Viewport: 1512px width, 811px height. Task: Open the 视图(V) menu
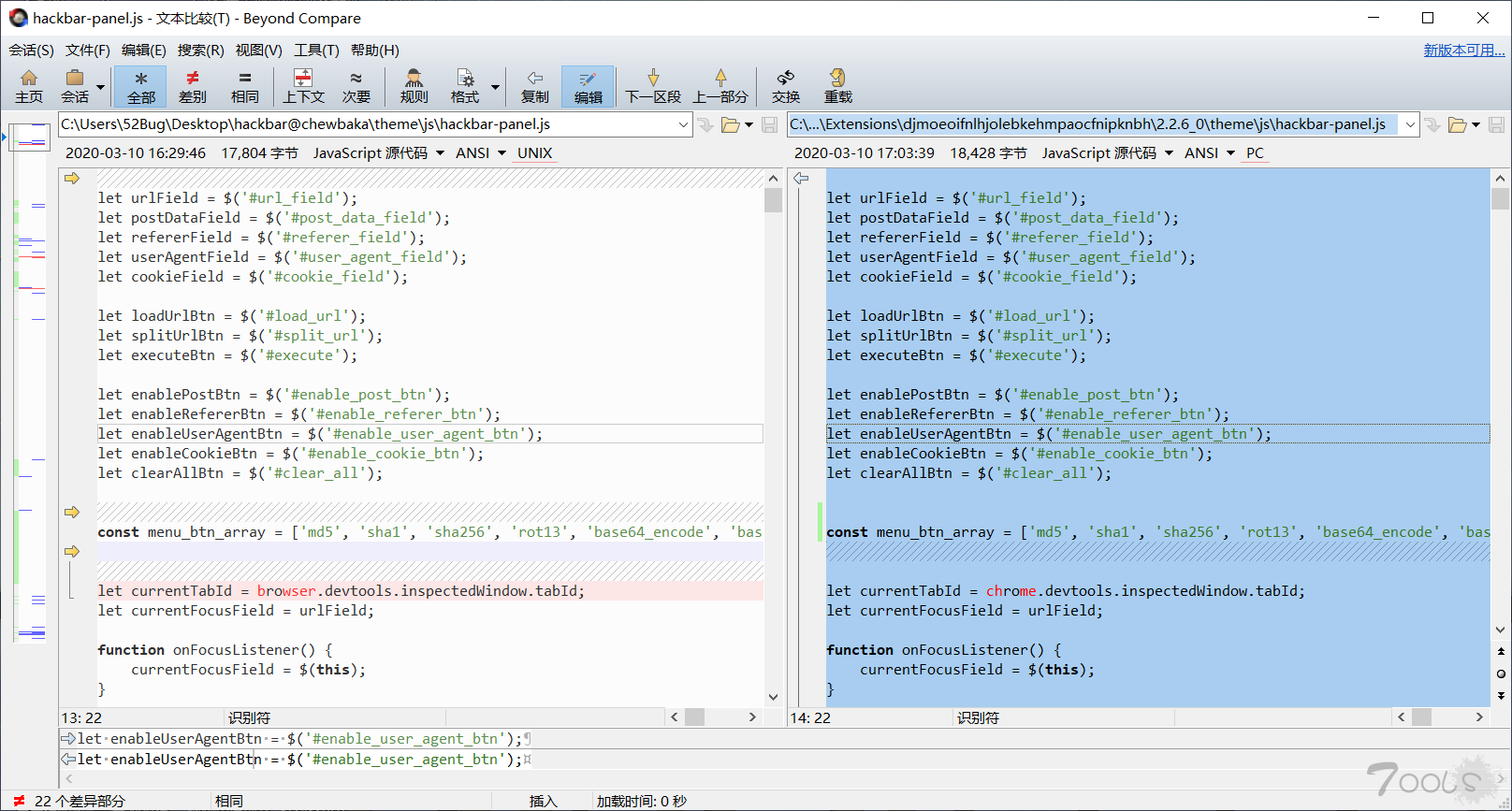coord(259,51)
